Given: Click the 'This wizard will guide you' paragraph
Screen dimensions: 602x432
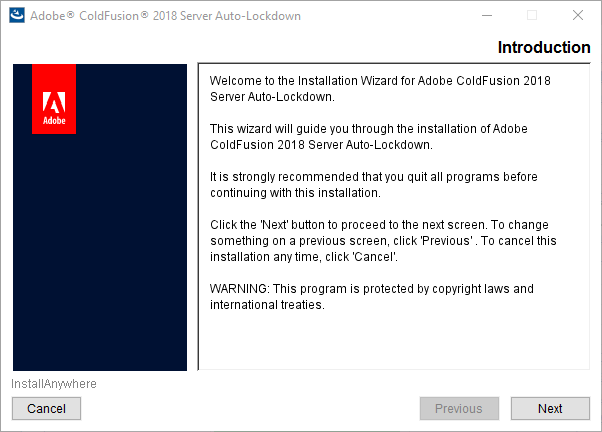Looking at the screenshot, I should [x=369, y=137].
